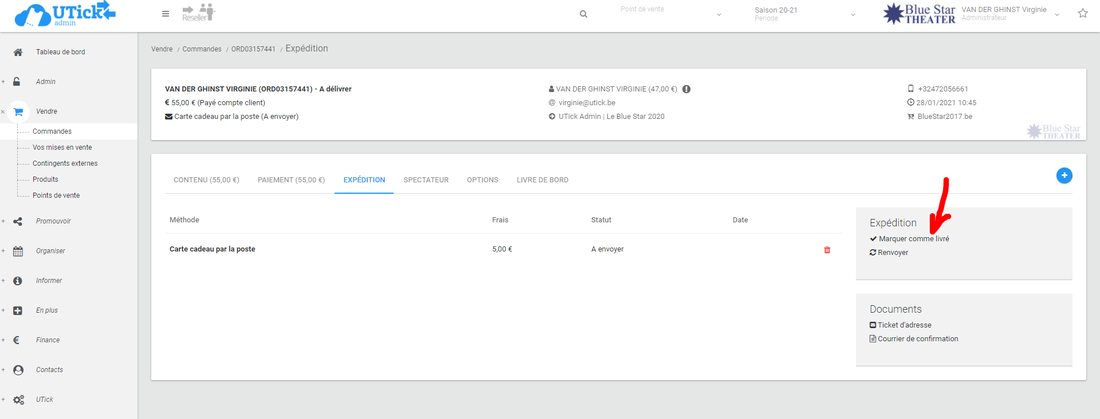This screenshot has height=419, width=1100.
Task: Click the favorite star icon
Action: [1082, 14]
